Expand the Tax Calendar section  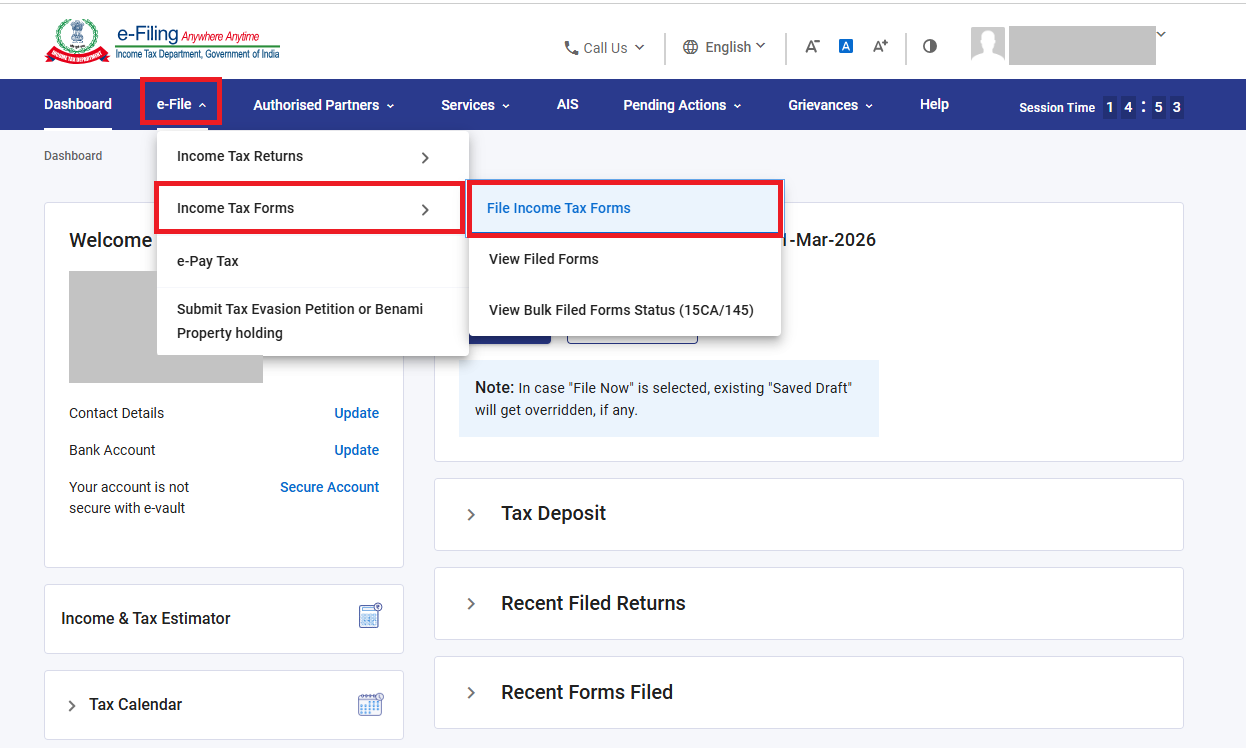72,706
